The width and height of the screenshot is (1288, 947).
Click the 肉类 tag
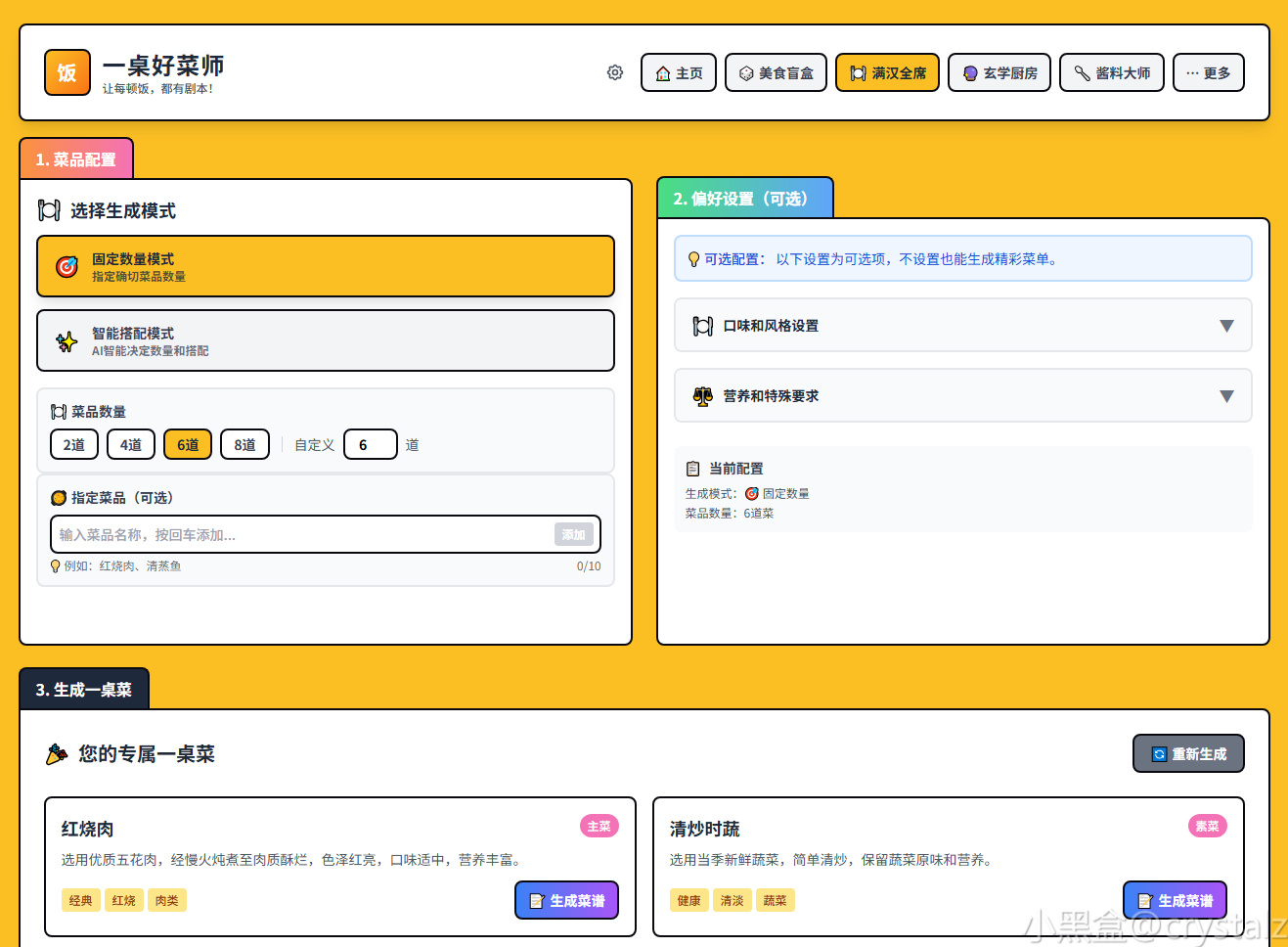click(x=167, y=900)
